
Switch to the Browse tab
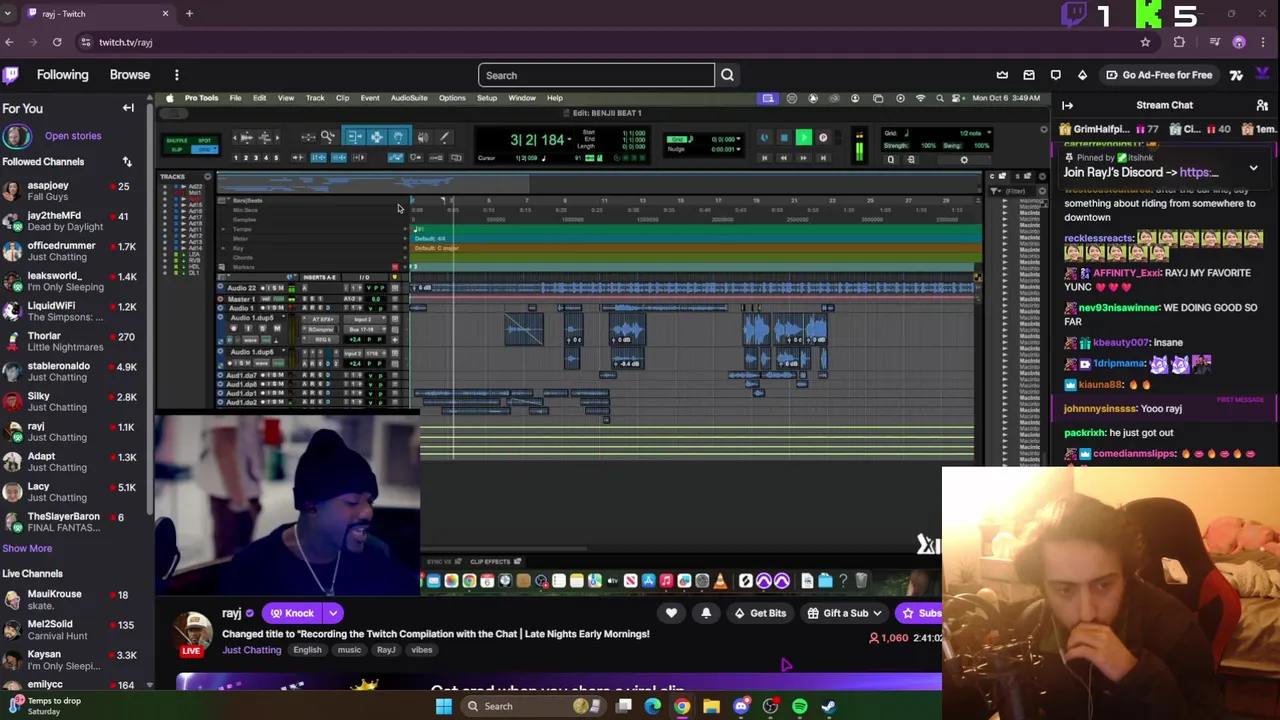pyautogui.click(x=130, y=75)
